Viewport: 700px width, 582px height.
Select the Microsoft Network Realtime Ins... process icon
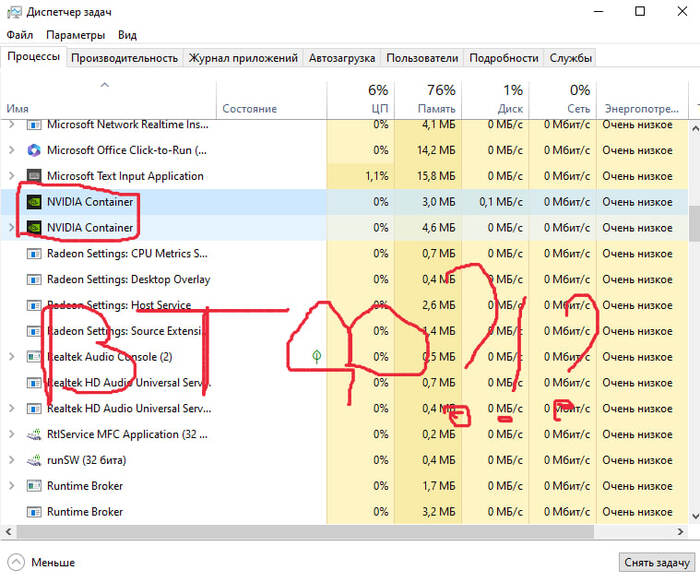[34, 125]
